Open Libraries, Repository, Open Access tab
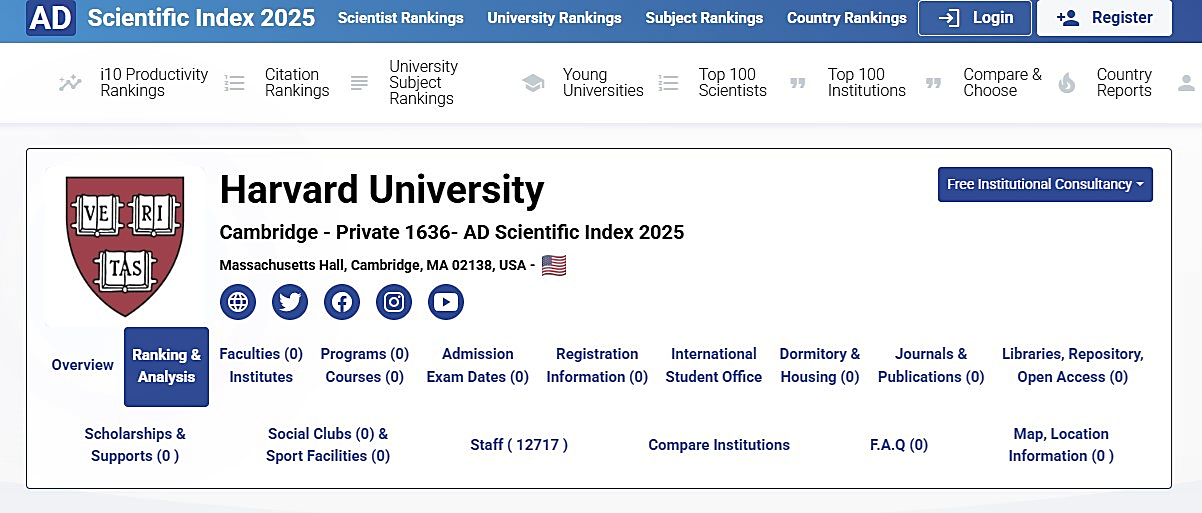 click(x=1073, y=365)
